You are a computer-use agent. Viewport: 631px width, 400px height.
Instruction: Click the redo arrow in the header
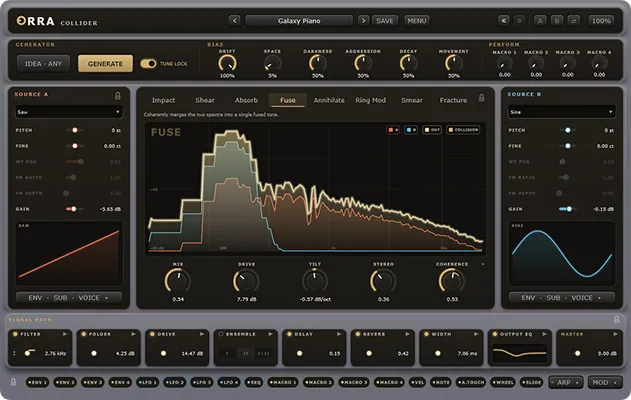520,21
